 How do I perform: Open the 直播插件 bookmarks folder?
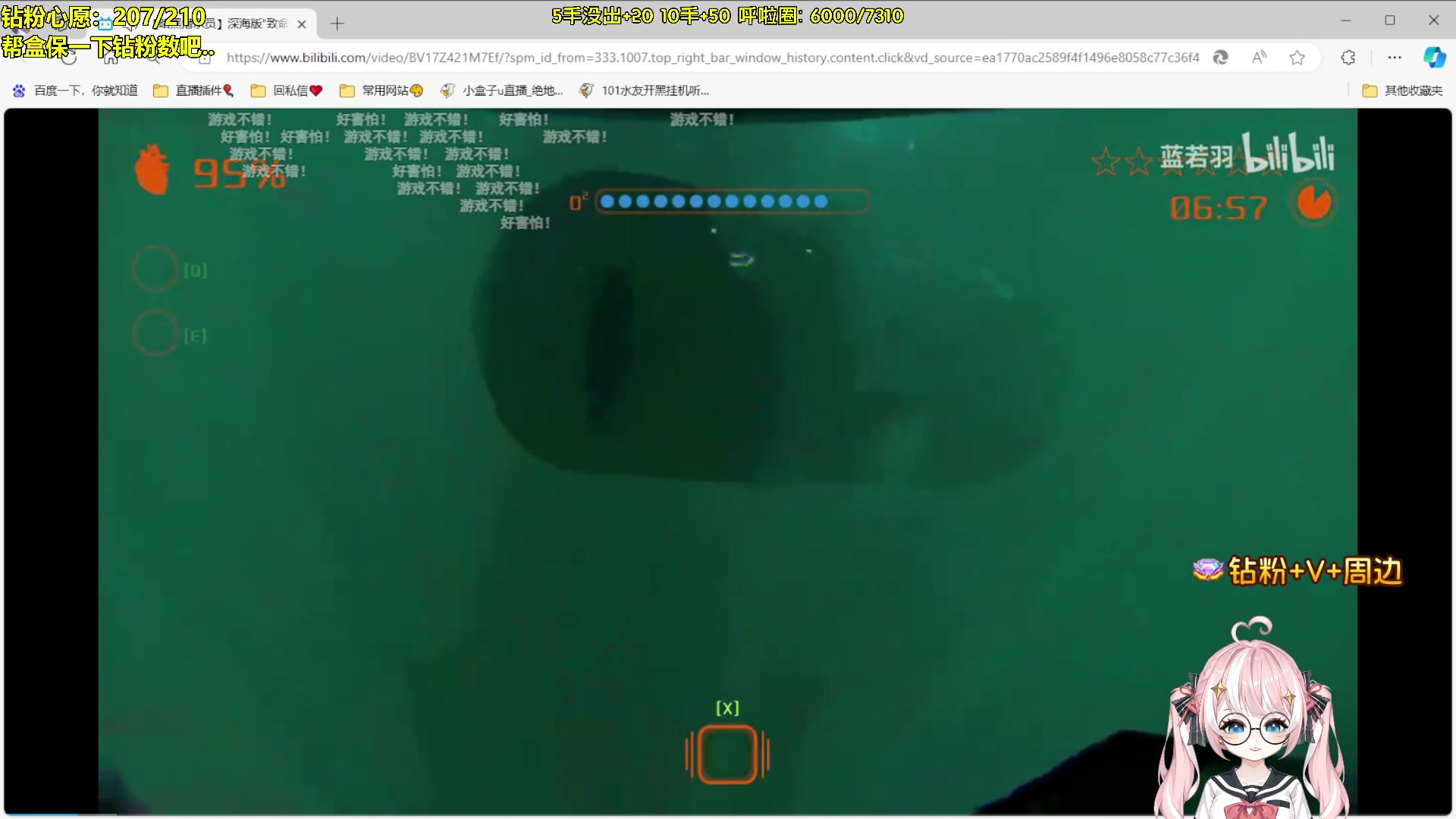(194, 91)
